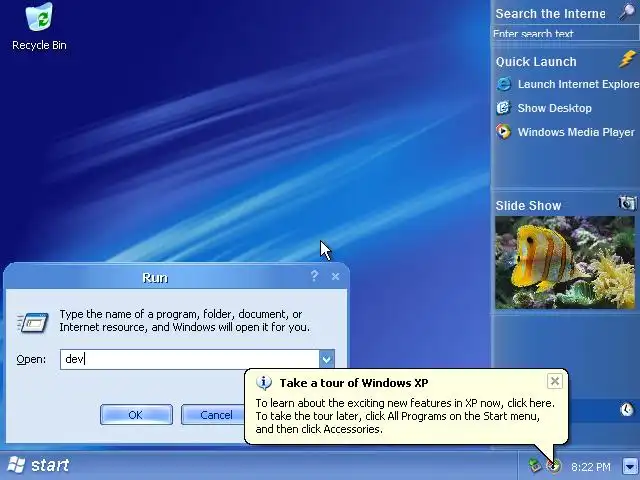Select the butterflyfish slide show picture

565,262
